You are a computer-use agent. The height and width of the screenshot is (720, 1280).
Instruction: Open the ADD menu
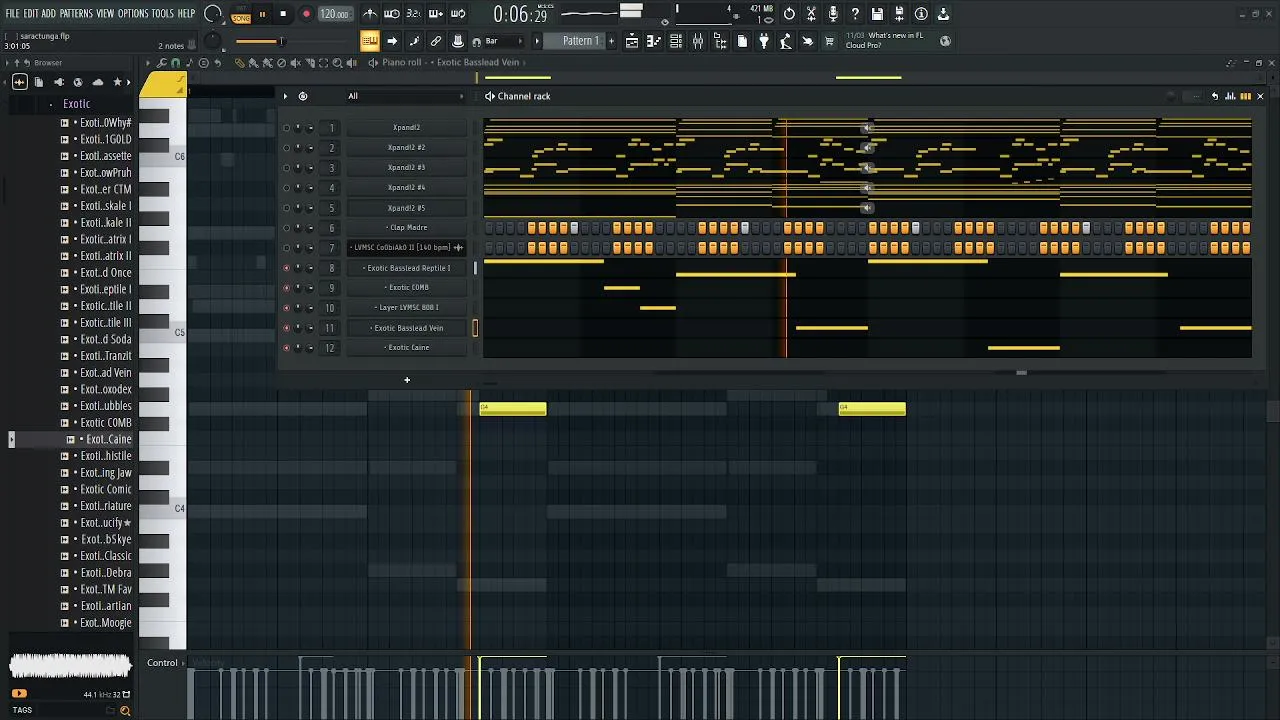click(x=48, y=14)
